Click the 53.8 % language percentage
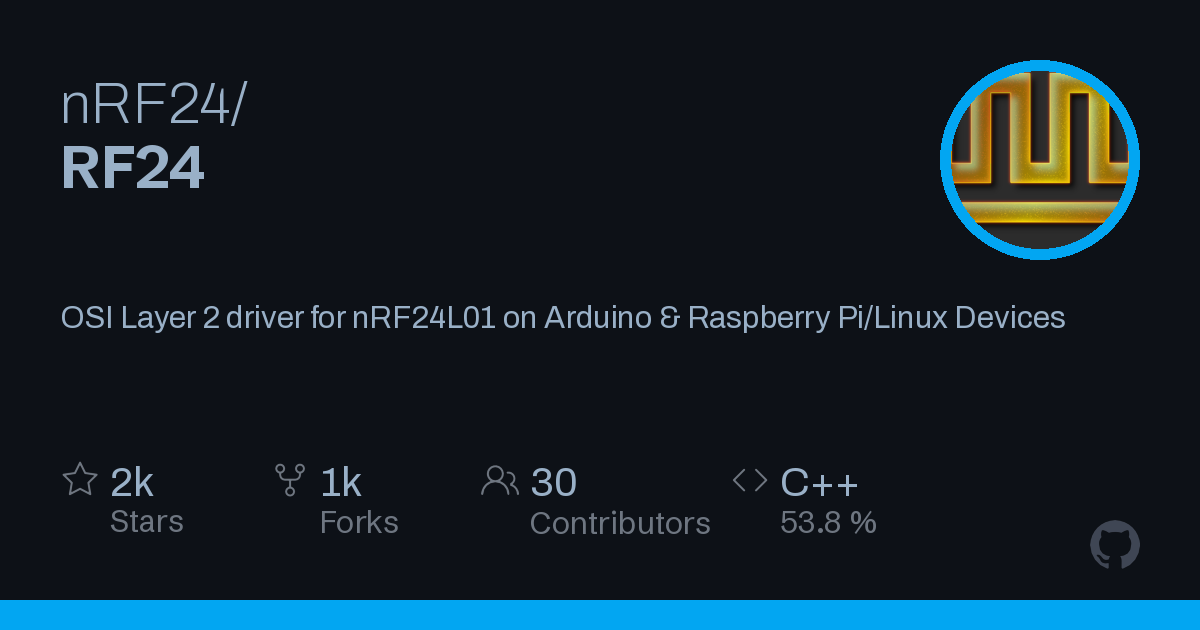1200x630 pixels. point(828,522)
